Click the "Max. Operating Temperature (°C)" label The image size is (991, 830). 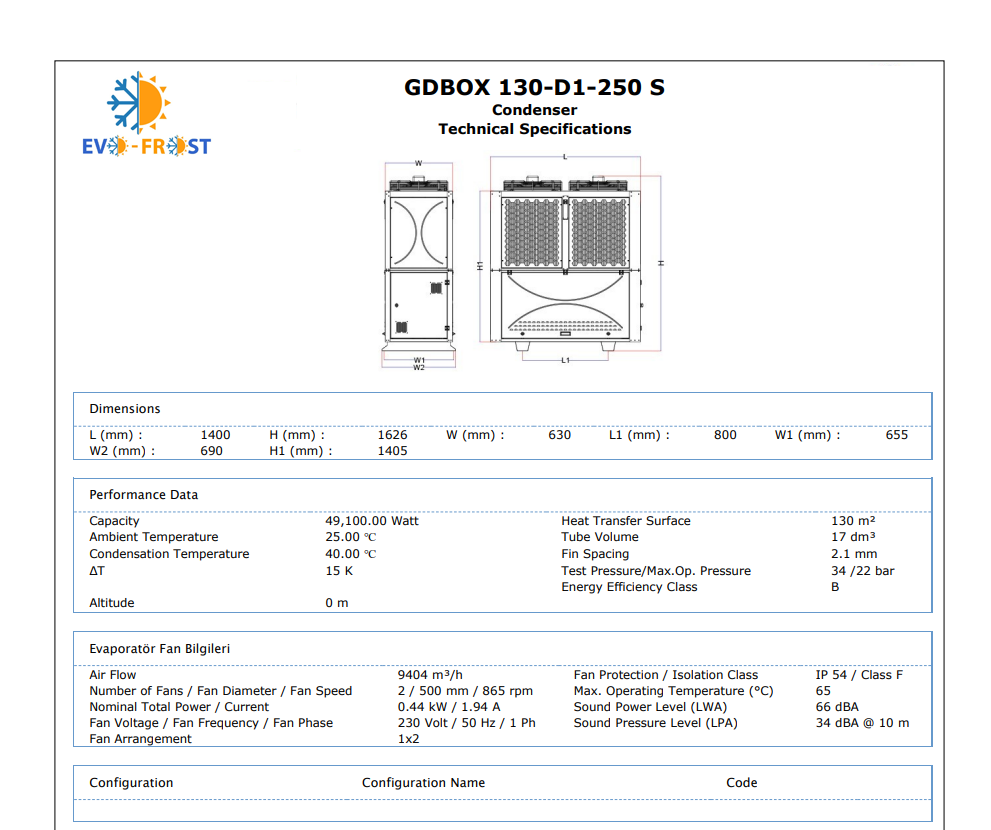click(x=673, y=691)
